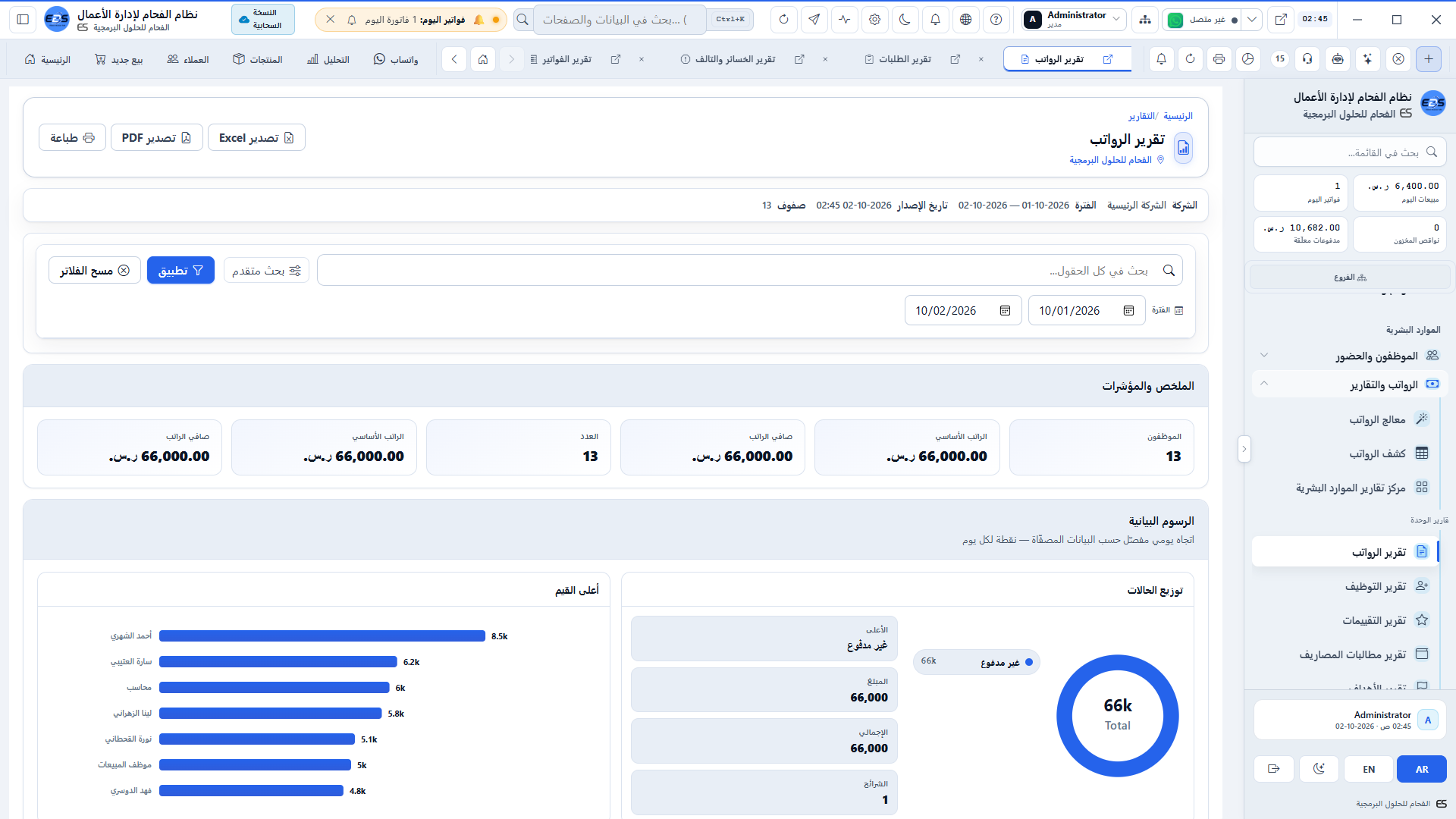Viewport: 1456px width, 819px height.
Task: Click the تصدير PDF button
Action: tap(157, 137)
